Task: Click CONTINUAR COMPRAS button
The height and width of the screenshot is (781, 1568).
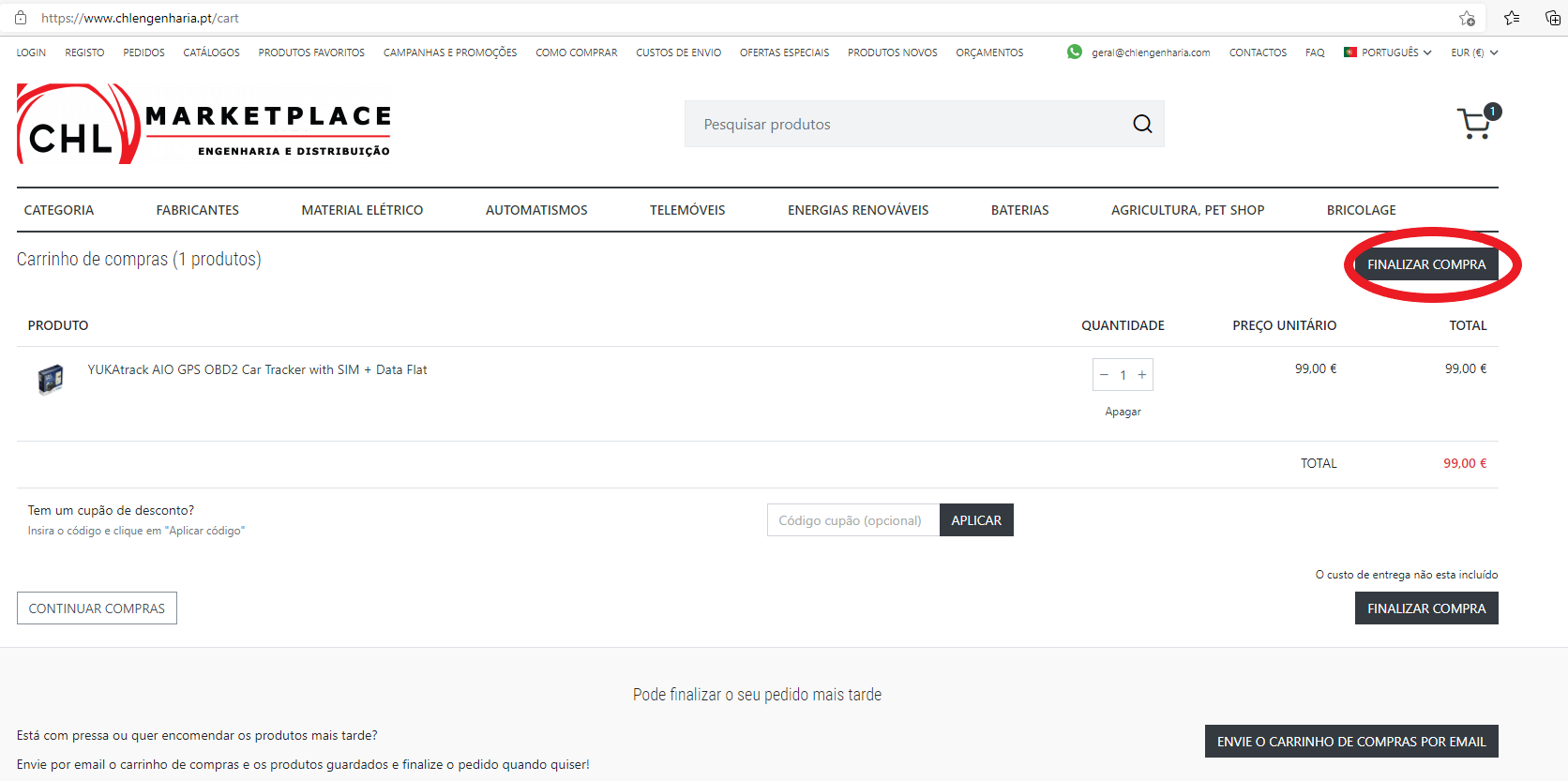Action: tap(97, 608)
